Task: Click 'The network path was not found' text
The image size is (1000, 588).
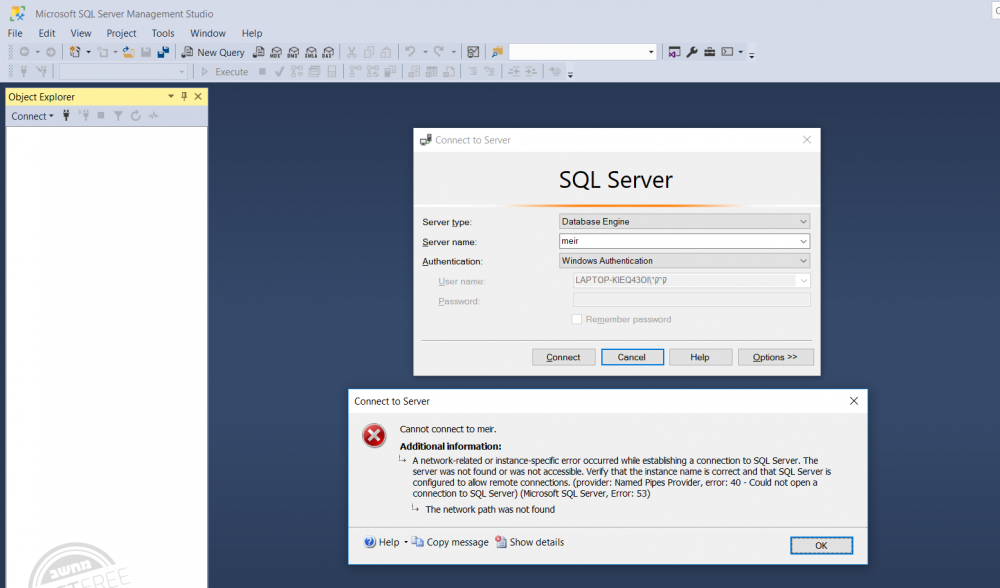Action: pos(490,510)
